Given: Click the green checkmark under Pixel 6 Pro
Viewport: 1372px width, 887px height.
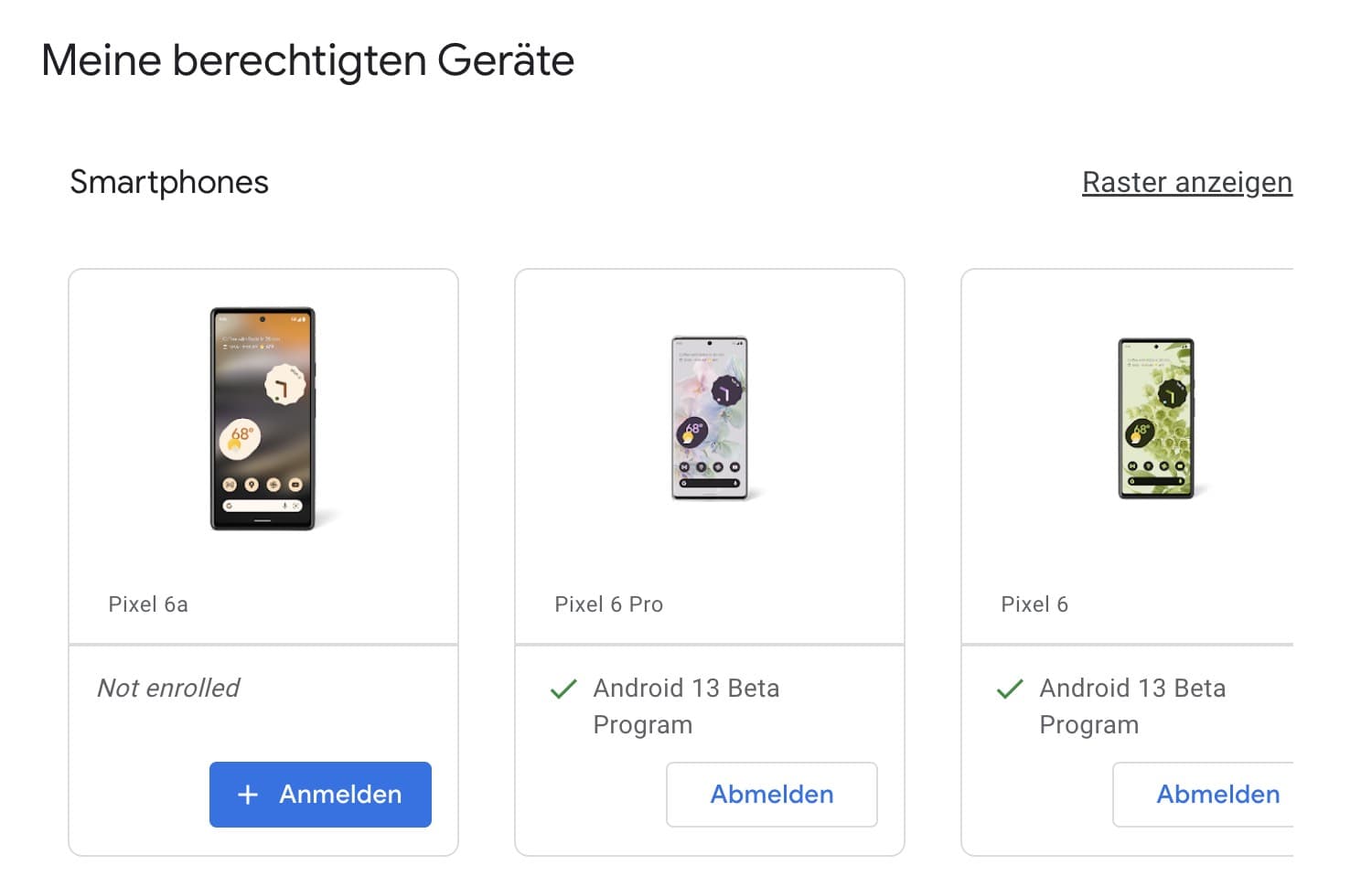Looking at the screenshot, I should (x=563, y=689).
